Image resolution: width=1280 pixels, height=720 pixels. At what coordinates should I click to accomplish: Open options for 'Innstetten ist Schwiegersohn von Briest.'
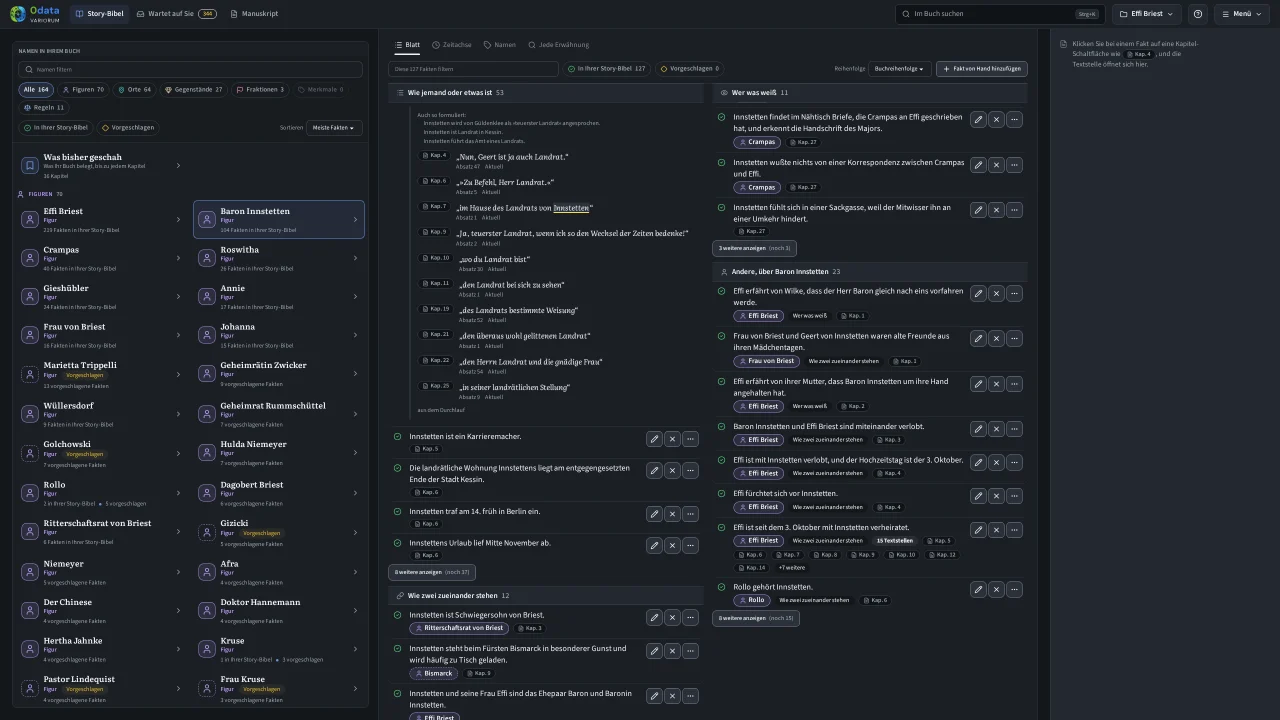pos(690,617)
